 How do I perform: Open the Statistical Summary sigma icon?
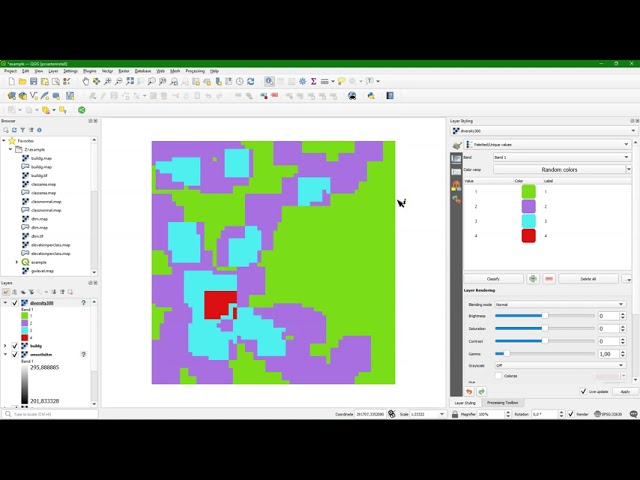(x=313, y=81)
